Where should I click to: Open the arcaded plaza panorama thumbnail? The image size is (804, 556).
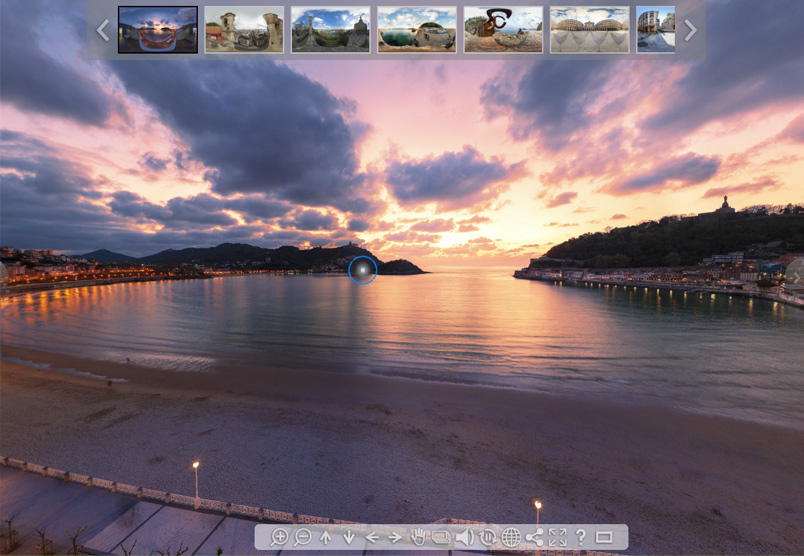coord(590,30)
